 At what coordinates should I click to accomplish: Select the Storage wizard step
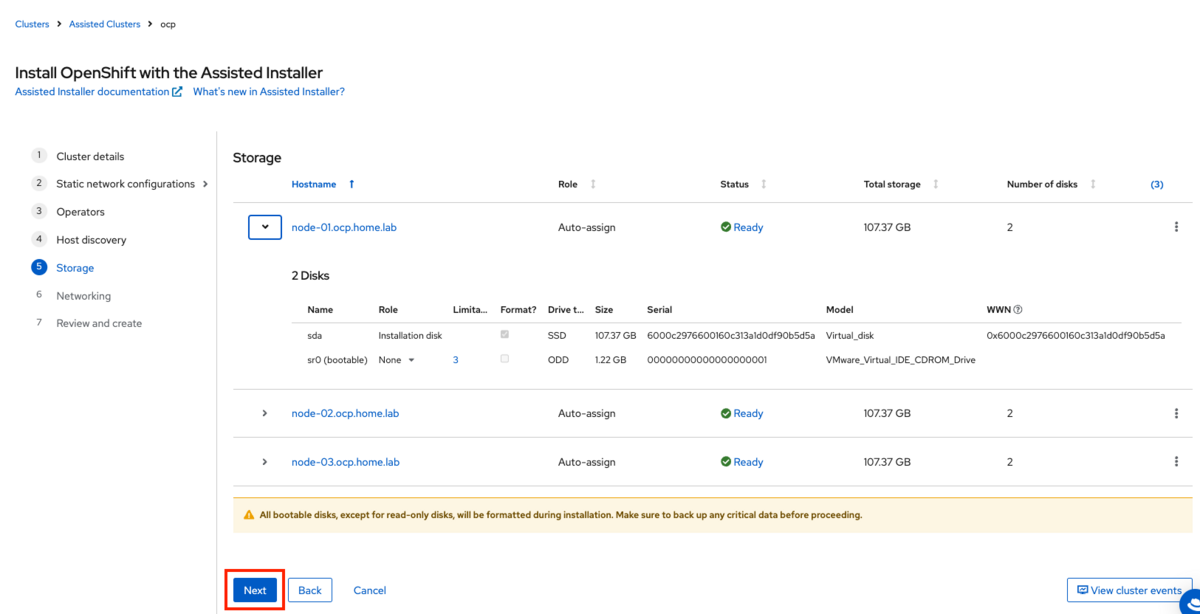[75, 268]
